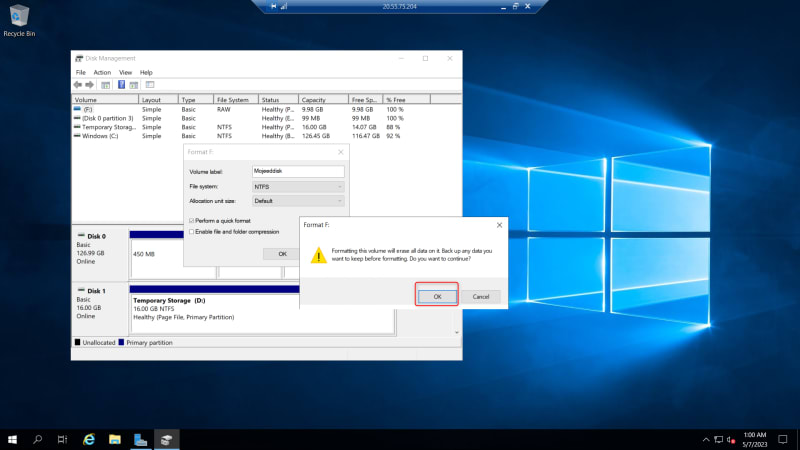This screenshot has width=800, height=450.
Task: Open the Allocation unit size dropdown
Action: pos(298,201)
